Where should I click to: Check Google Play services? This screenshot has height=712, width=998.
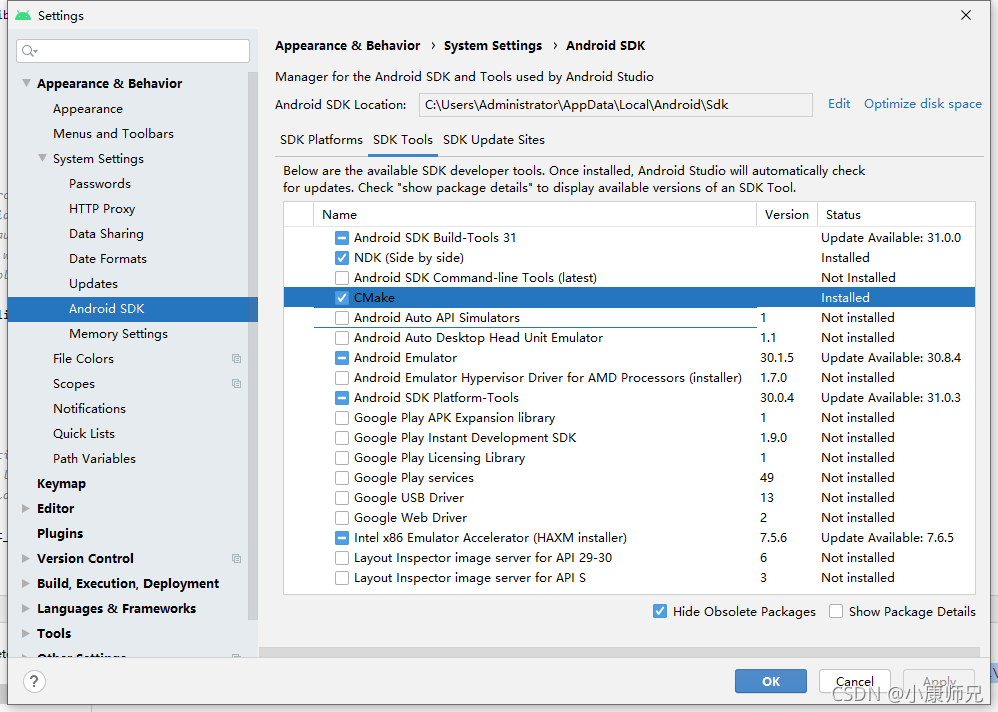pos(342,478)
